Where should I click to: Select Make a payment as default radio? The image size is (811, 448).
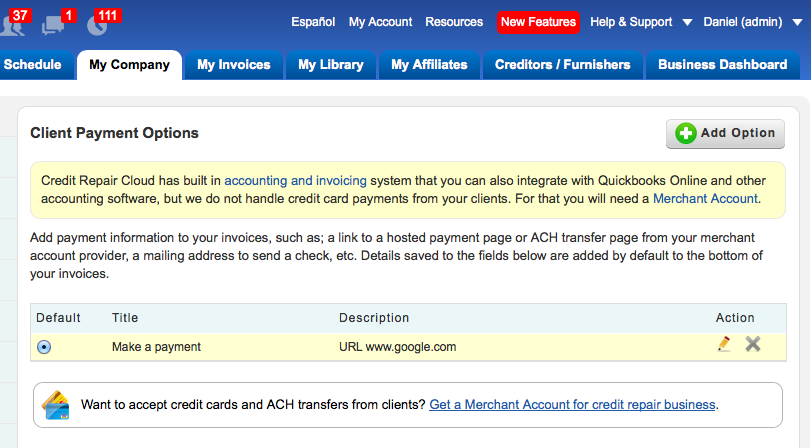[x=44, y=347]
